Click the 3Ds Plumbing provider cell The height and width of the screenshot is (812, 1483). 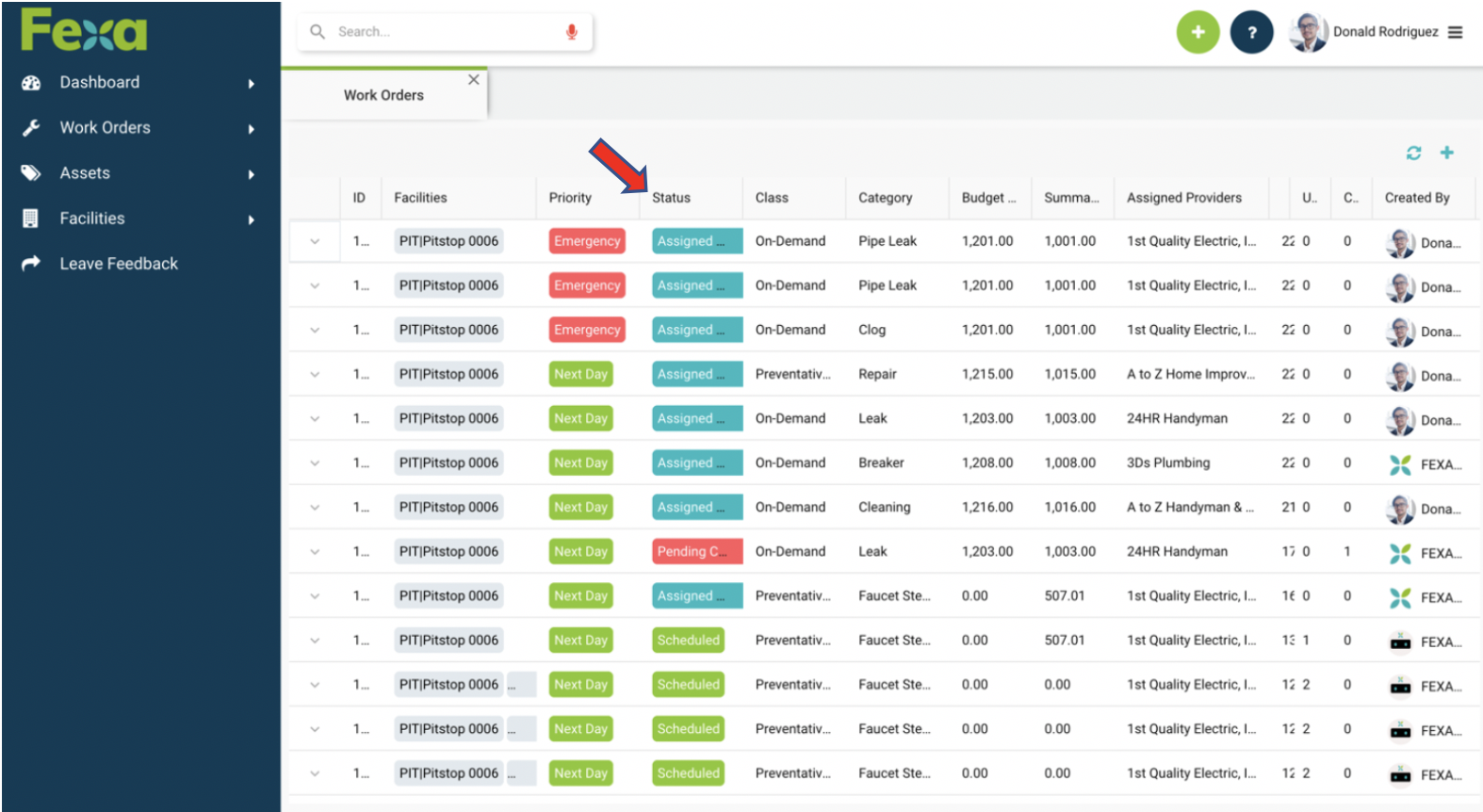point(1168,463)
